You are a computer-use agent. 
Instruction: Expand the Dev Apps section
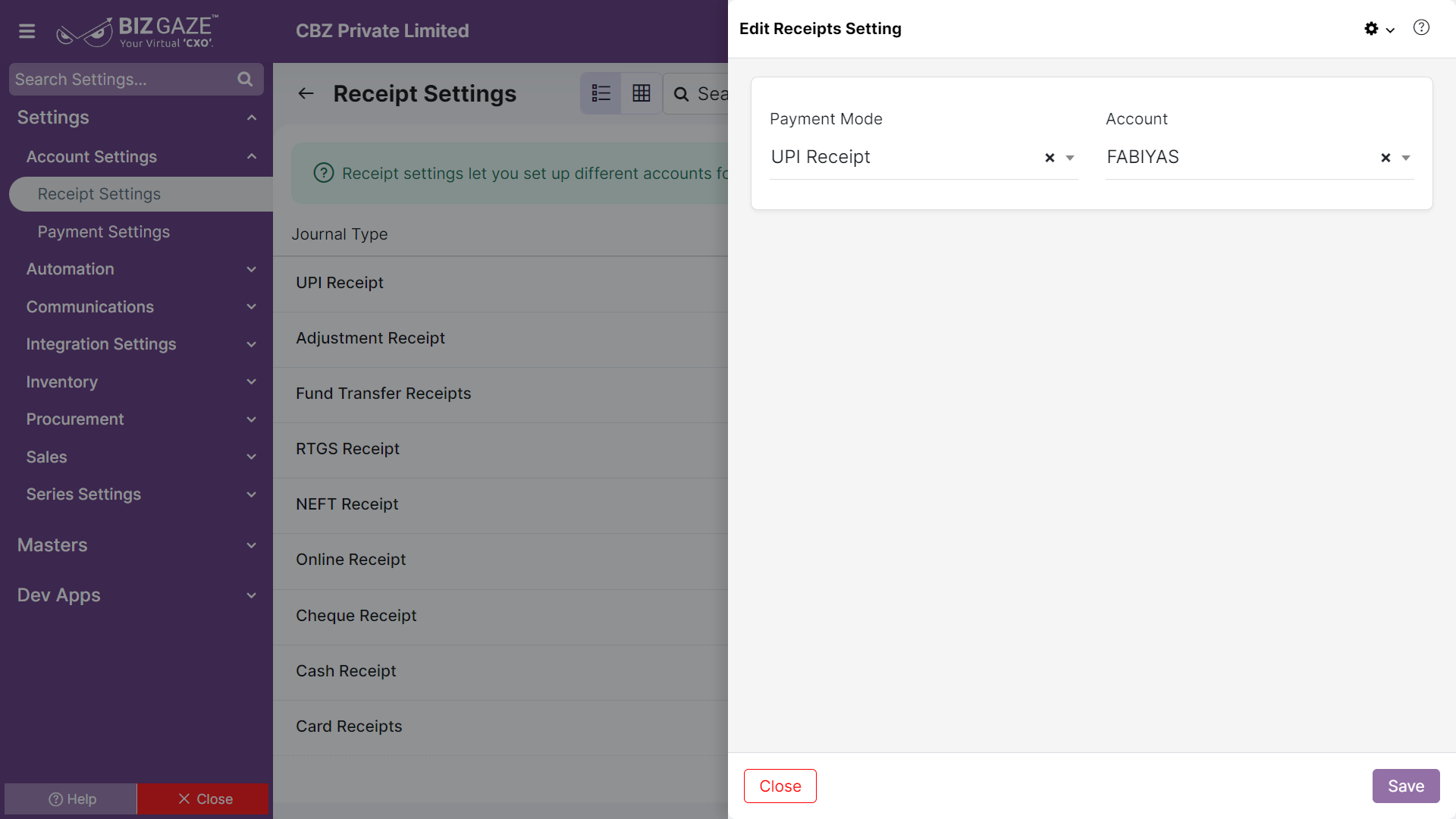coord(252,595)
